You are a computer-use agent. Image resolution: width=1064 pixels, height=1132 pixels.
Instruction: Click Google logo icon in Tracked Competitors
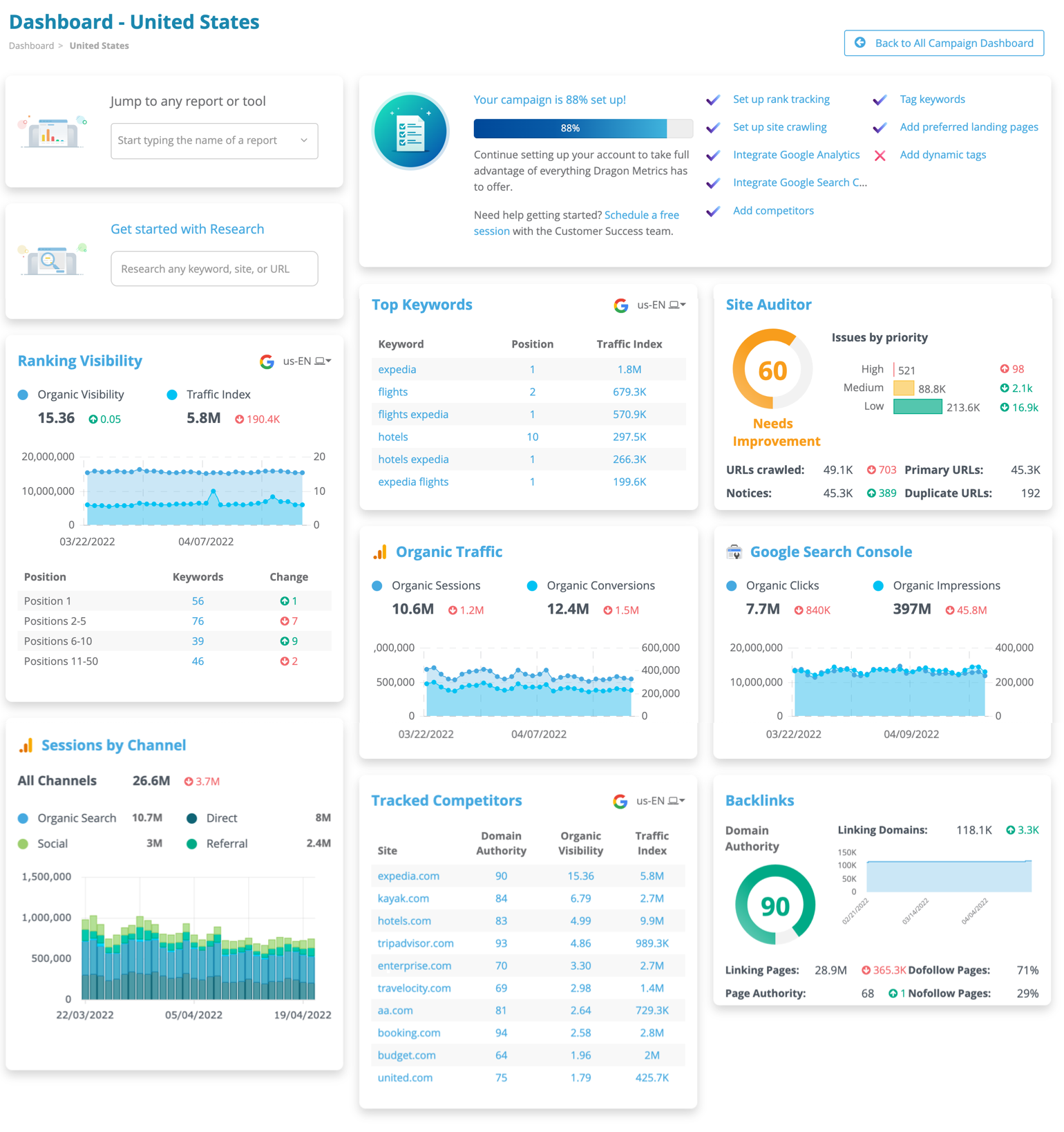tap(620, 801)
